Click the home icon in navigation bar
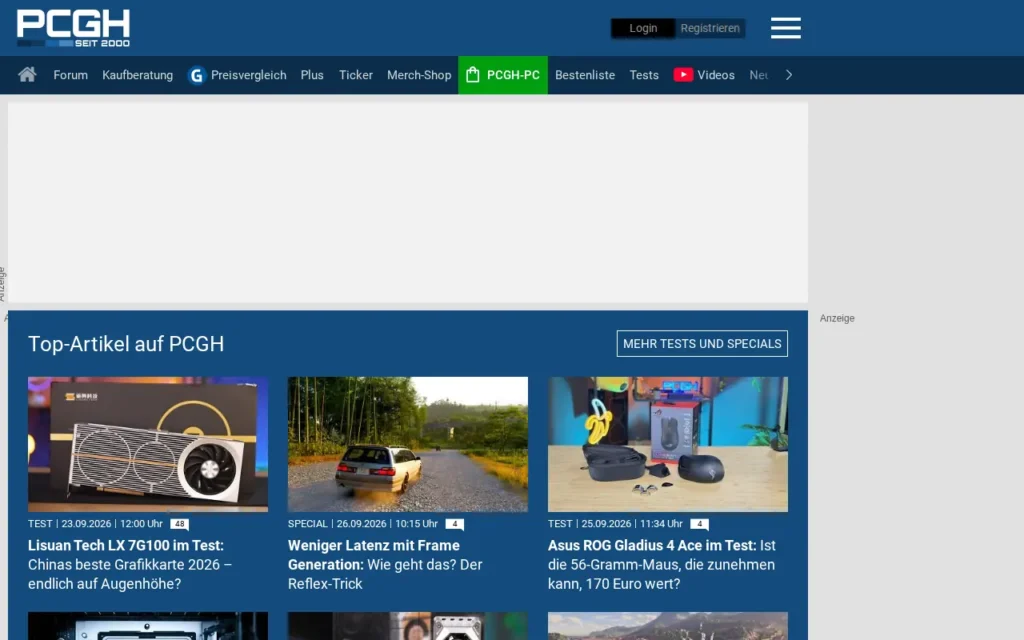Viewport: 1024px width, 640px height. tap(27, 74)
